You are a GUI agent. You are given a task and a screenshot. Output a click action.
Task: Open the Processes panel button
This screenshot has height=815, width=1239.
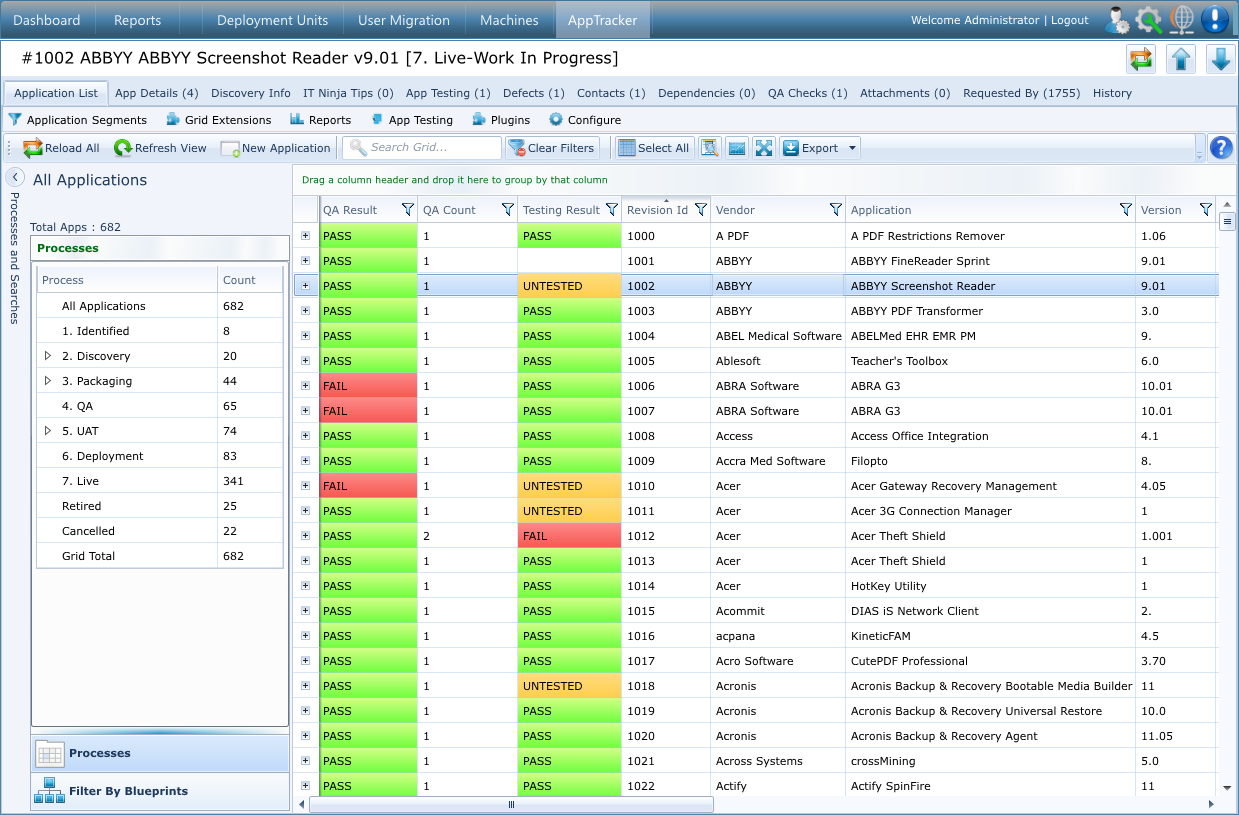click(x=160, y=753)
